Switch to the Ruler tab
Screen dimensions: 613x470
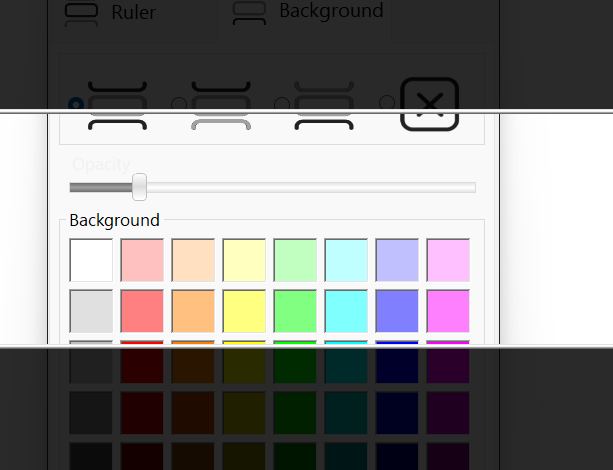pos(133,13)
